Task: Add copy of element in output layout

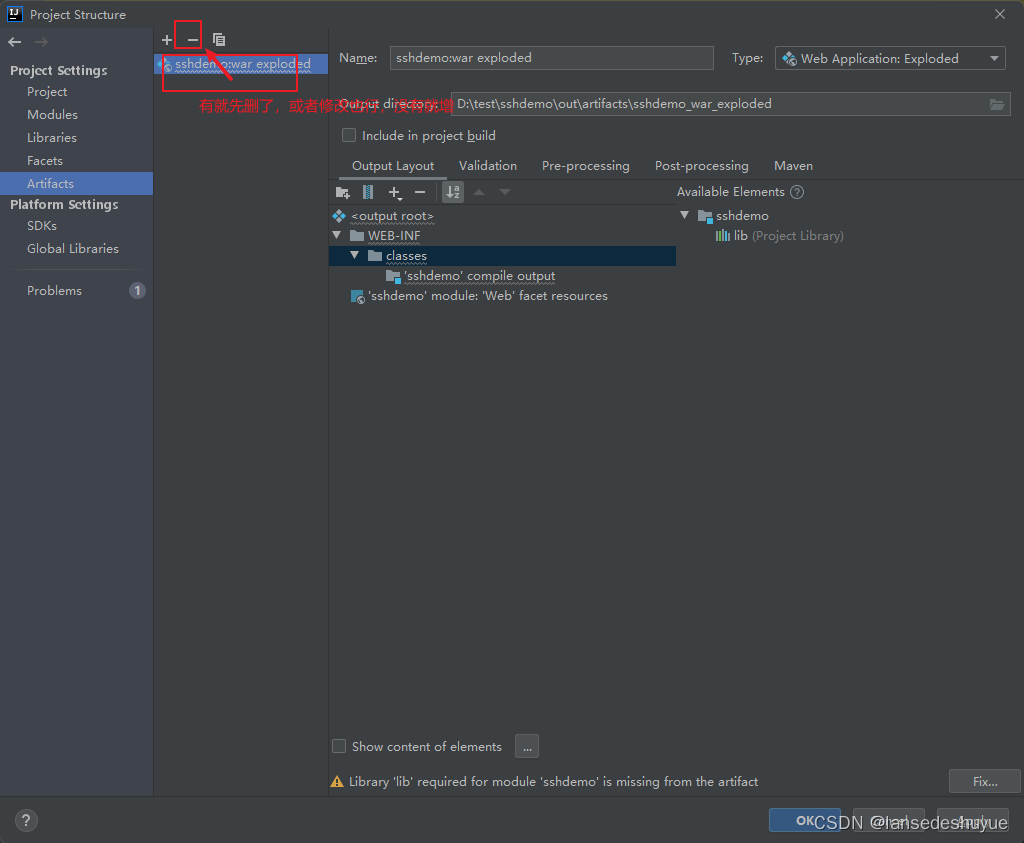Action: click(x=394, y=192)
